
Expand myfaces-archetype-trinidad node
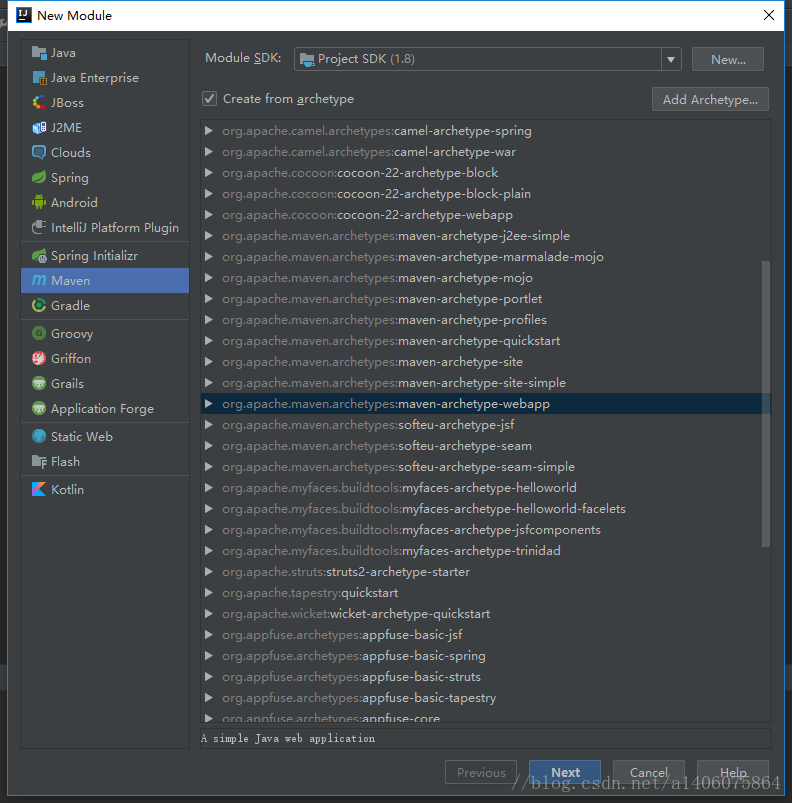[208, 551]
